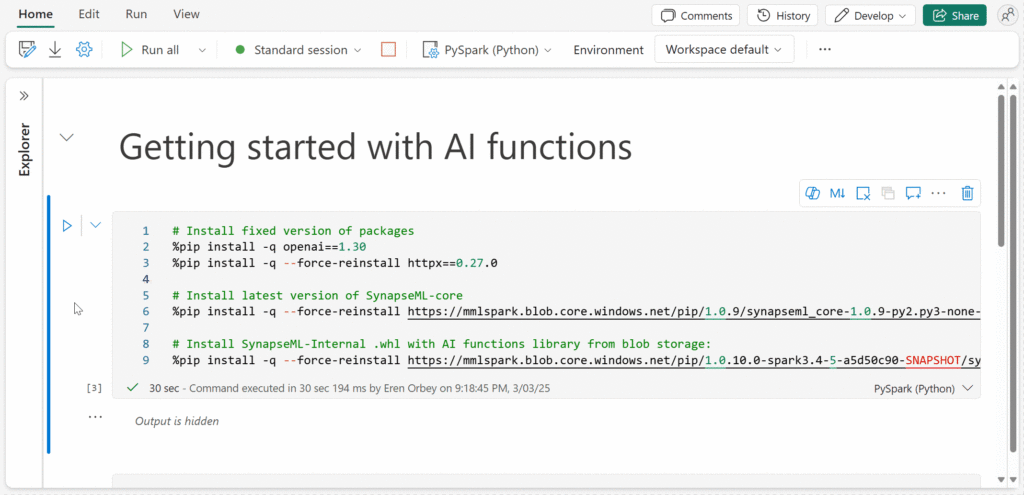This screenshot has height=495, width=1024.
Task: Open notebook settings gear icon
Action: tap(84, 50)
